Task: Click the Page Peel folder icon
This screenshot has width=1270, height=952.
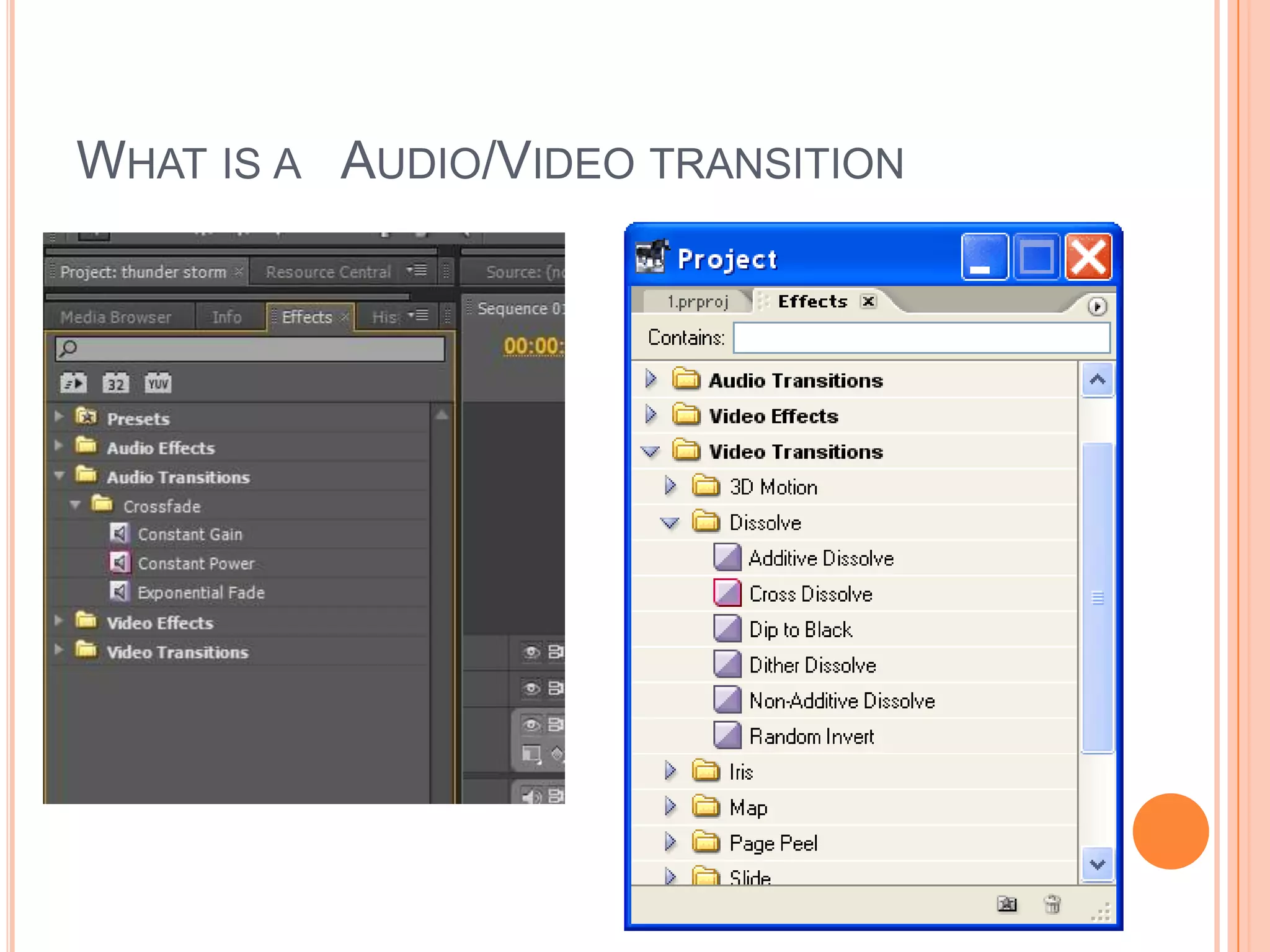Action: [x=706, y=842]
